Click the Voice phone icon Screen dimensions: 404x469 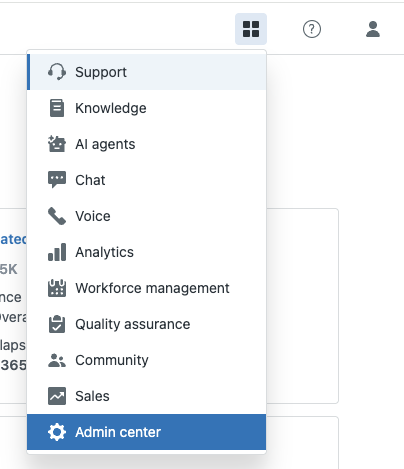tap(57, 216)
